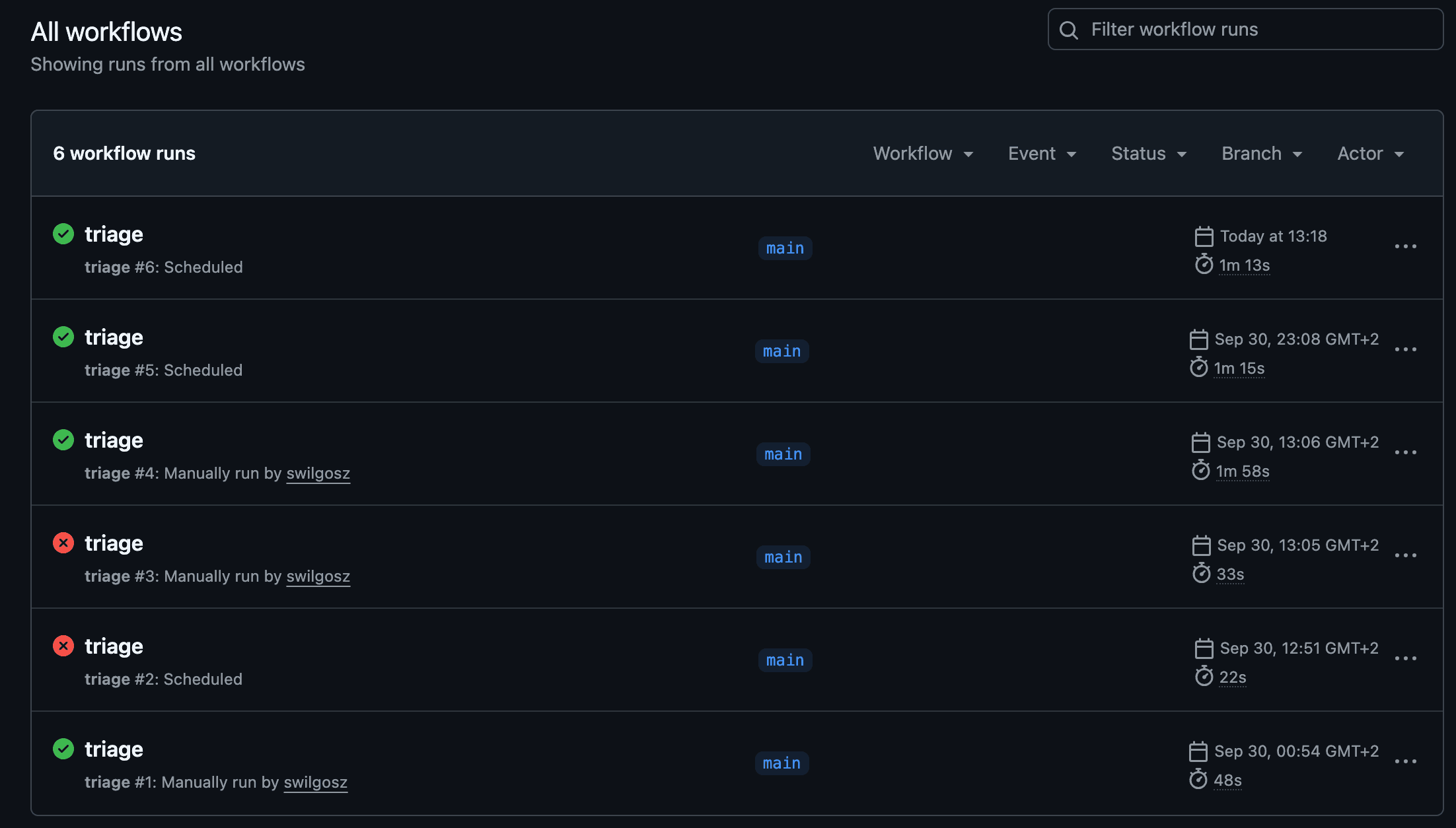The width and height of the screenshot is (1456, 828).
Task: Open the three-dot menu for triage #2
Action: pos(1406,658)
